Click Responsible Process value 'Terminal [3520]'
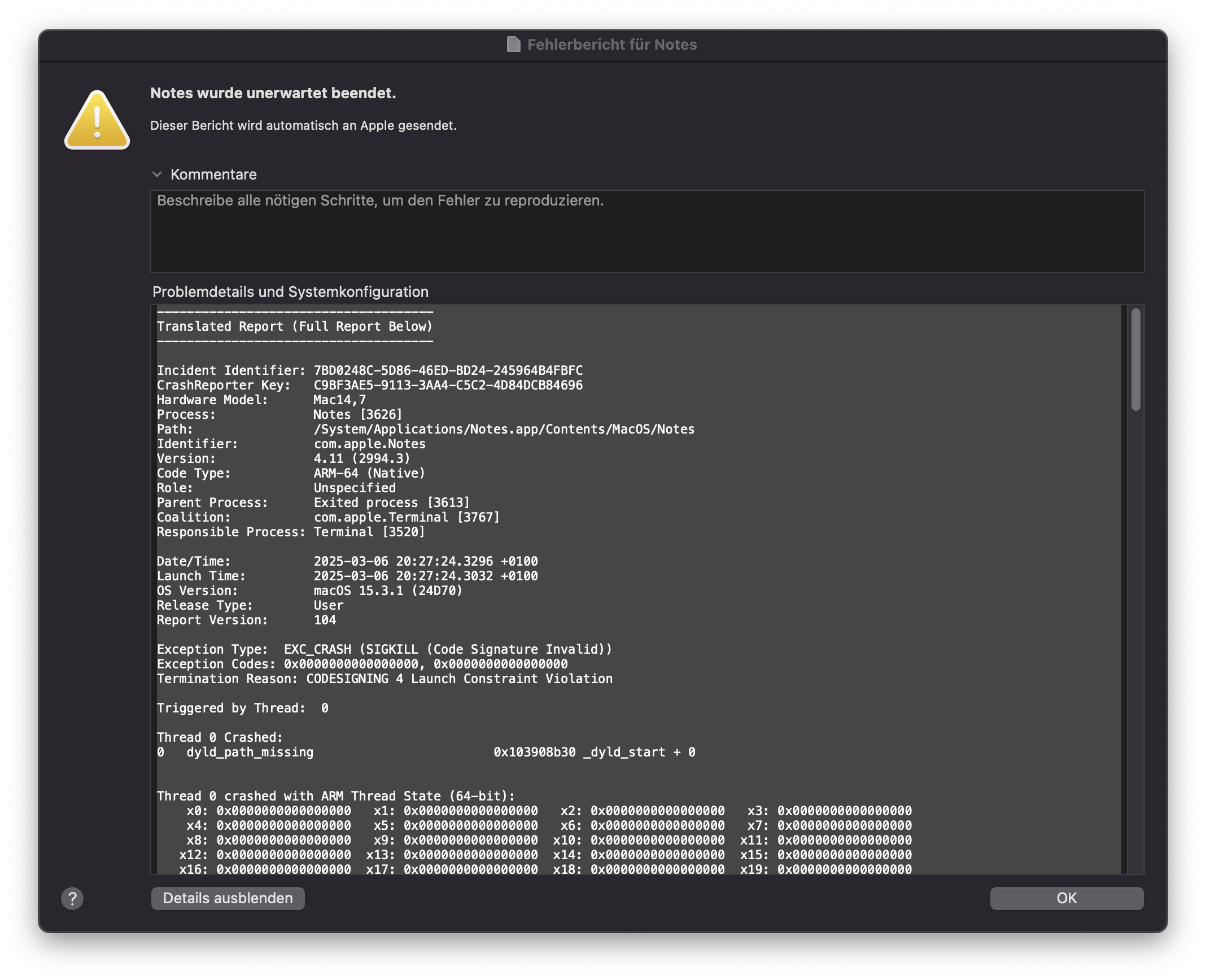Image resolution: width=1206 pixels, height=980 pixels. (x=369, y=532)
